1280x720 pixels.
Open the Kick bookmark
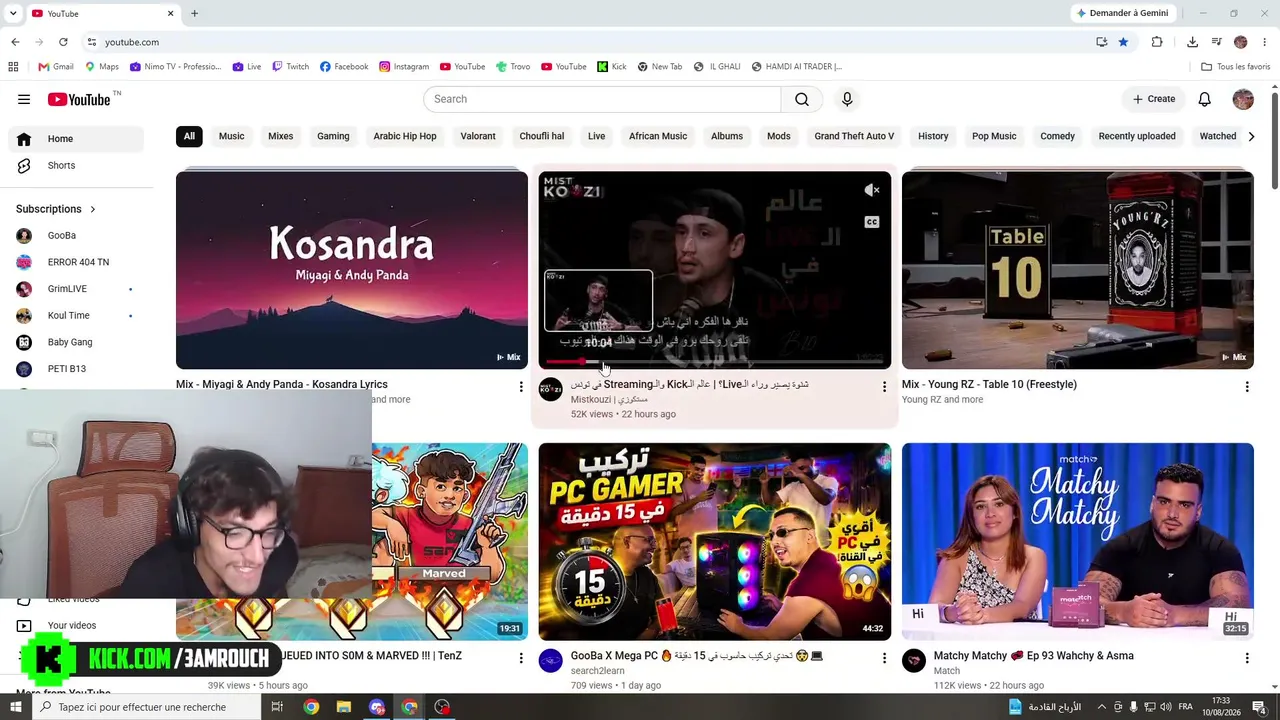click(611, 67)
